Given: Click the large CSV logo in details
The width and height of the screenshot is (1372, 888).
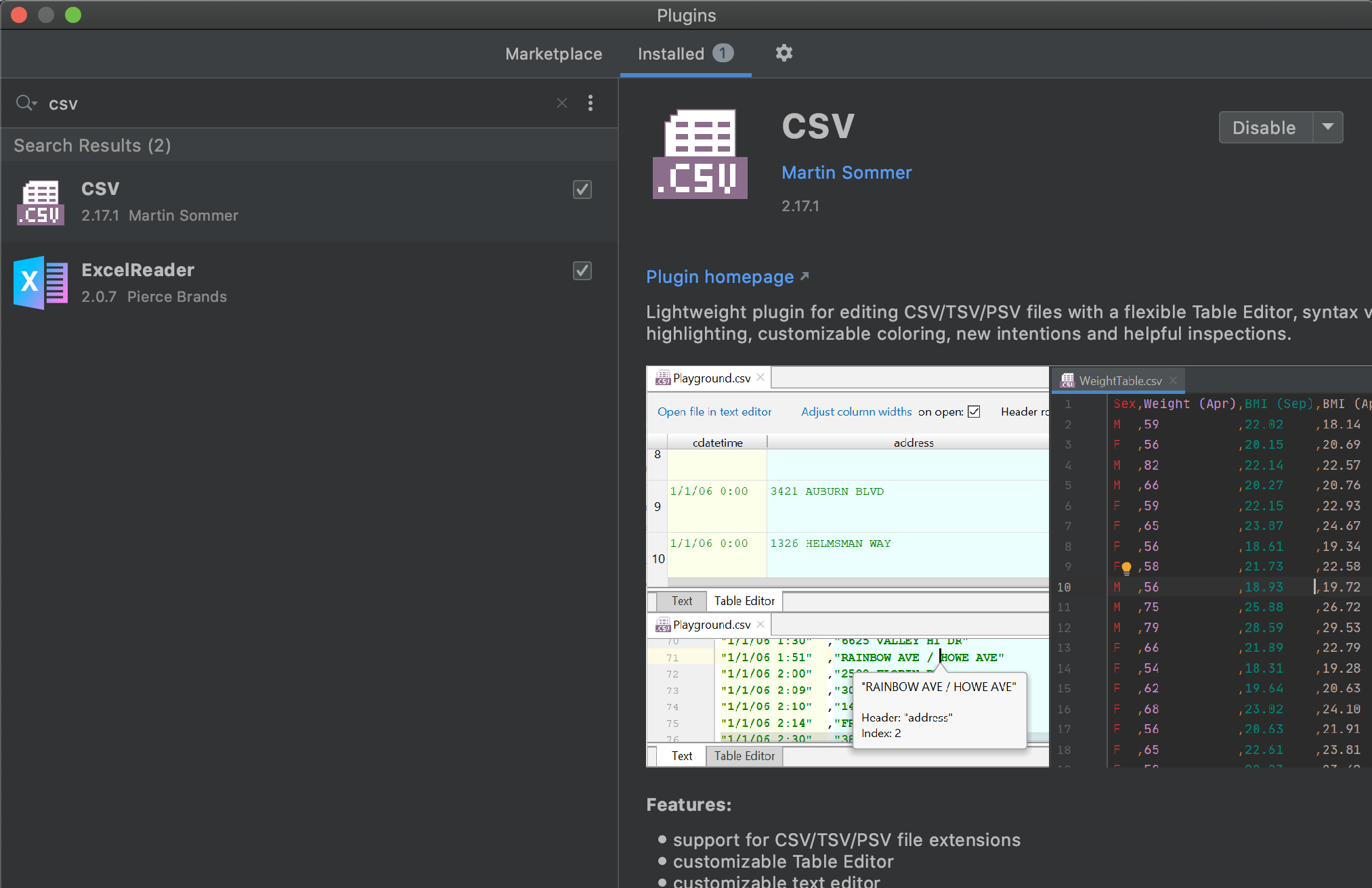Looking at the screenshot, I should point(700,154).
